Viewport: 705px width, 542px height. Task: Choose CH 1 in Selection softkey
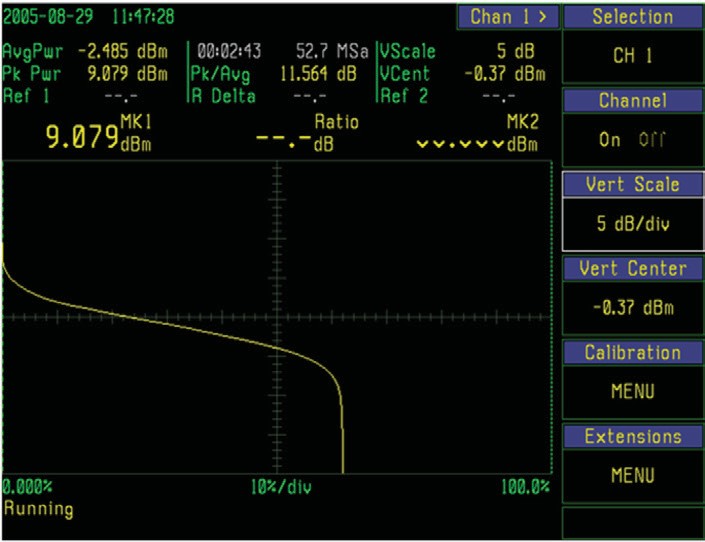pyautogui.click(x=633, y=56)
